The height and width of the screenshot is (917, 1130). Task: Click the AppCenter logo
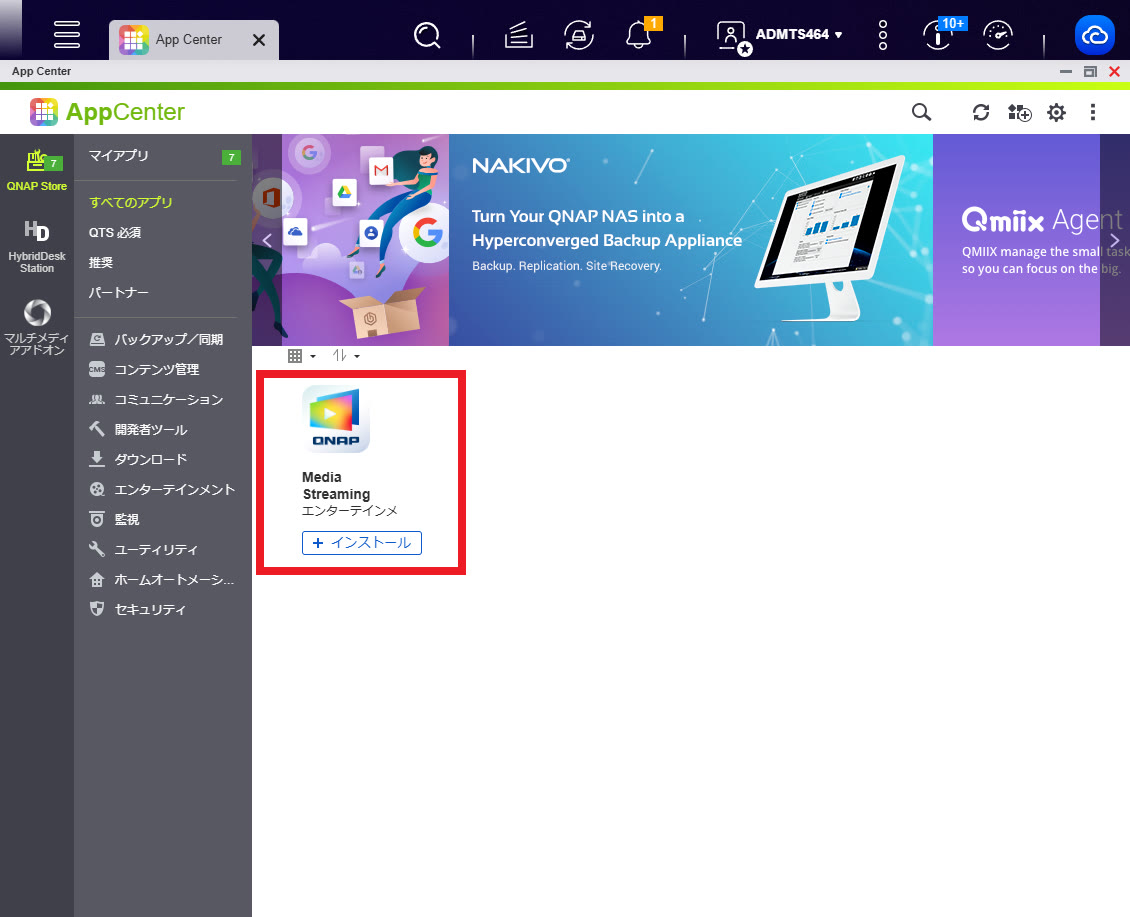(107, 112)
